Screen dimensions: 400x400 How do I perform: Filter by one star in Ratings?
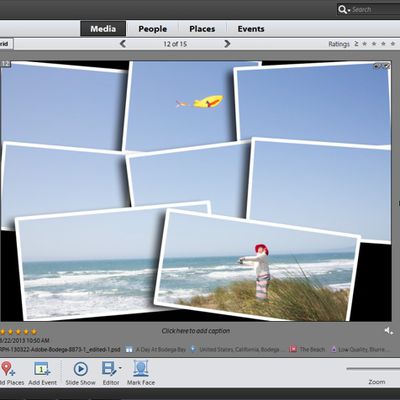(365, 44)
